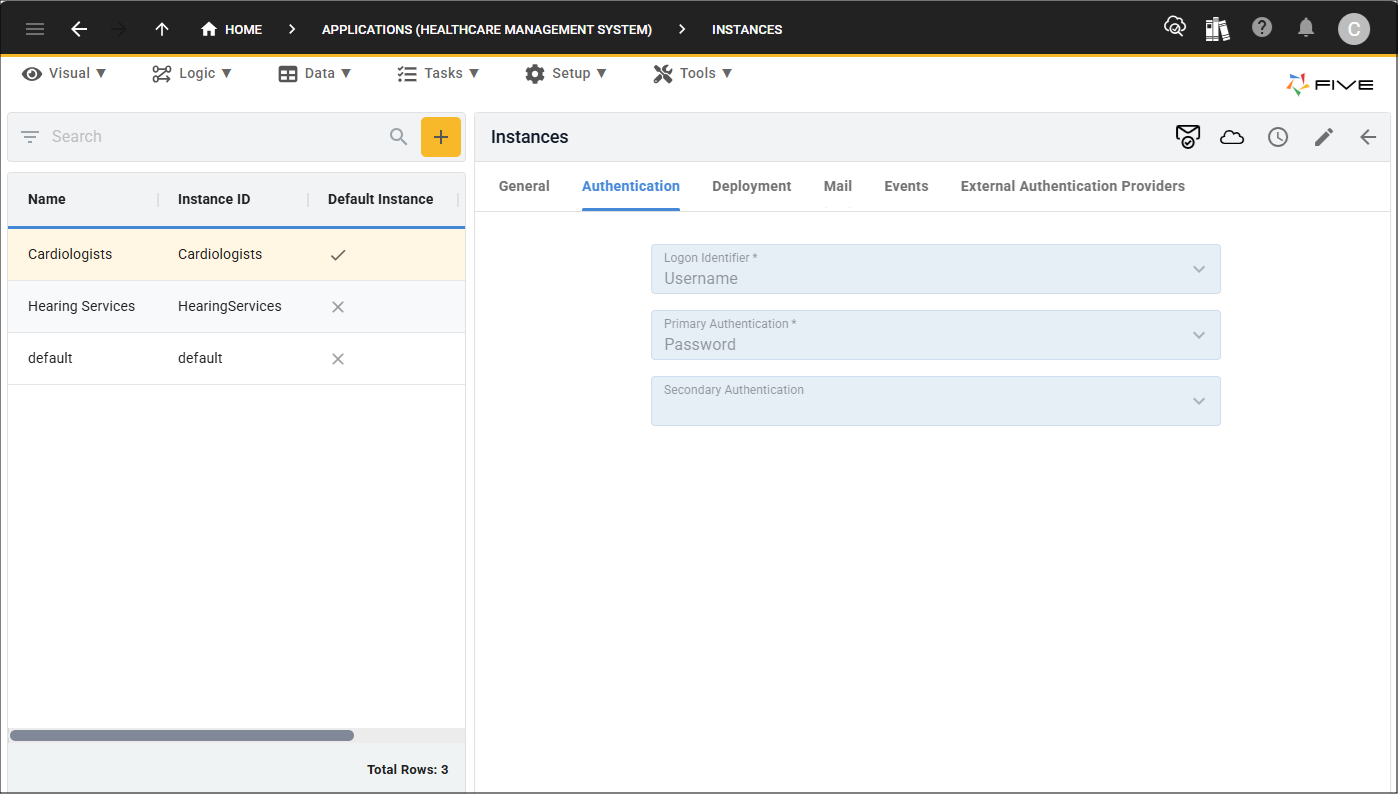The height and width of the screenshot is (794, 1398).
Task: Open the Help question mark icon
Action: [1261, 28]
